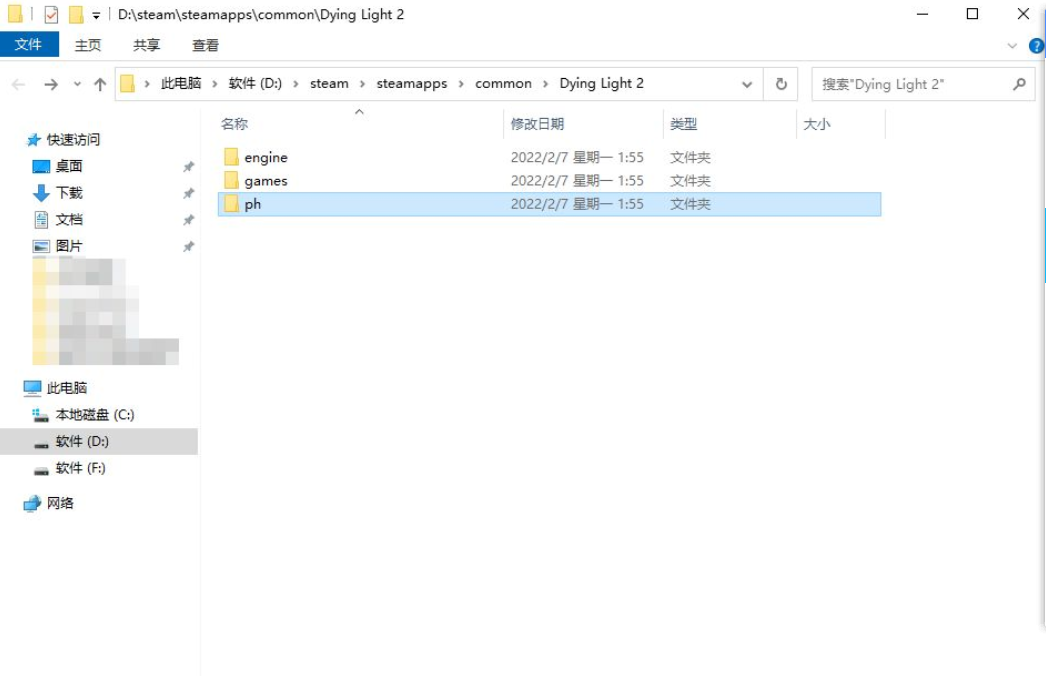Click 软件 (D:) breadcrumb in address bar

(x=255, y=83)
